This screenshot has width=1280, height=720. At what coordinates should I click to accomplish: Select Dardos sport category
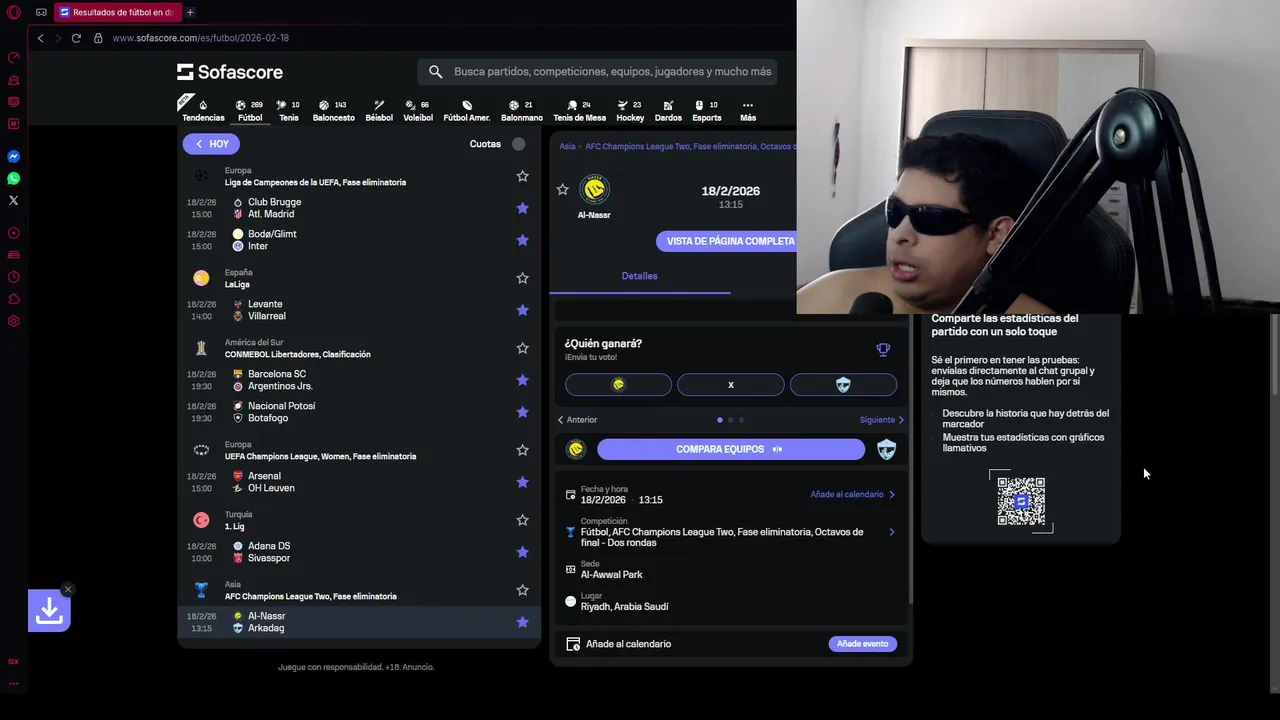click(668, 110)
